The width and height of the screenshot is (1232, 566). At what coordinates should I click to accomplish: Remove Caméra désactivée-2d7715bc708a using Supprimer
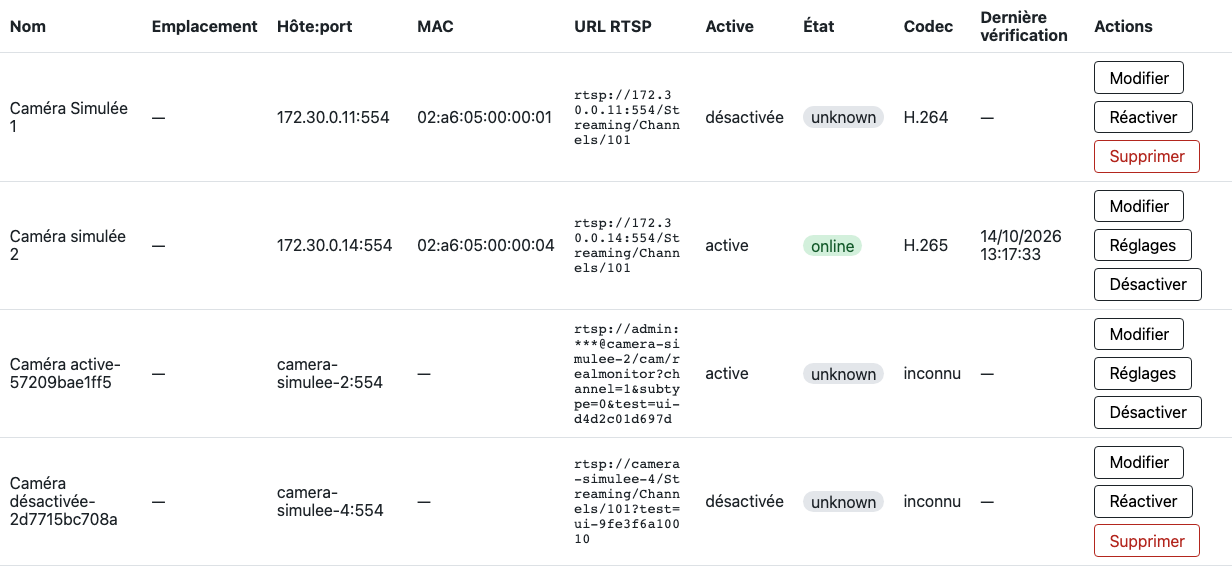tap(1147, 541)
